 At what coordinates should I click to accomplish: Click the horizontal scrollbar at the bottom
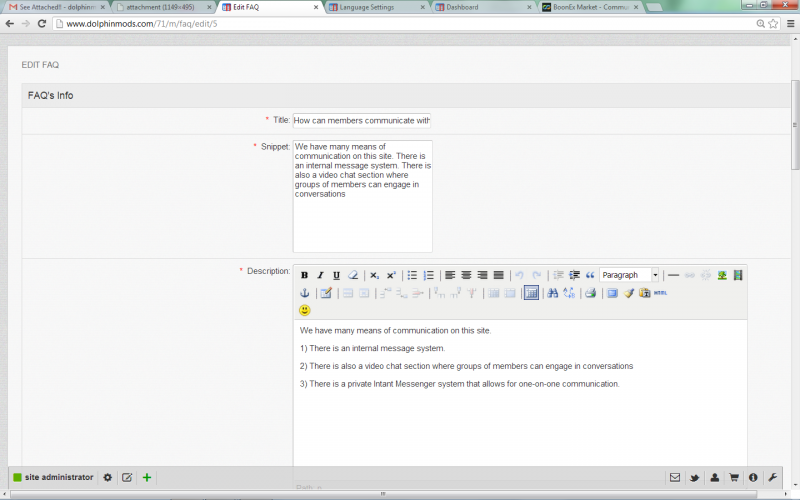(x=383, y=493)
